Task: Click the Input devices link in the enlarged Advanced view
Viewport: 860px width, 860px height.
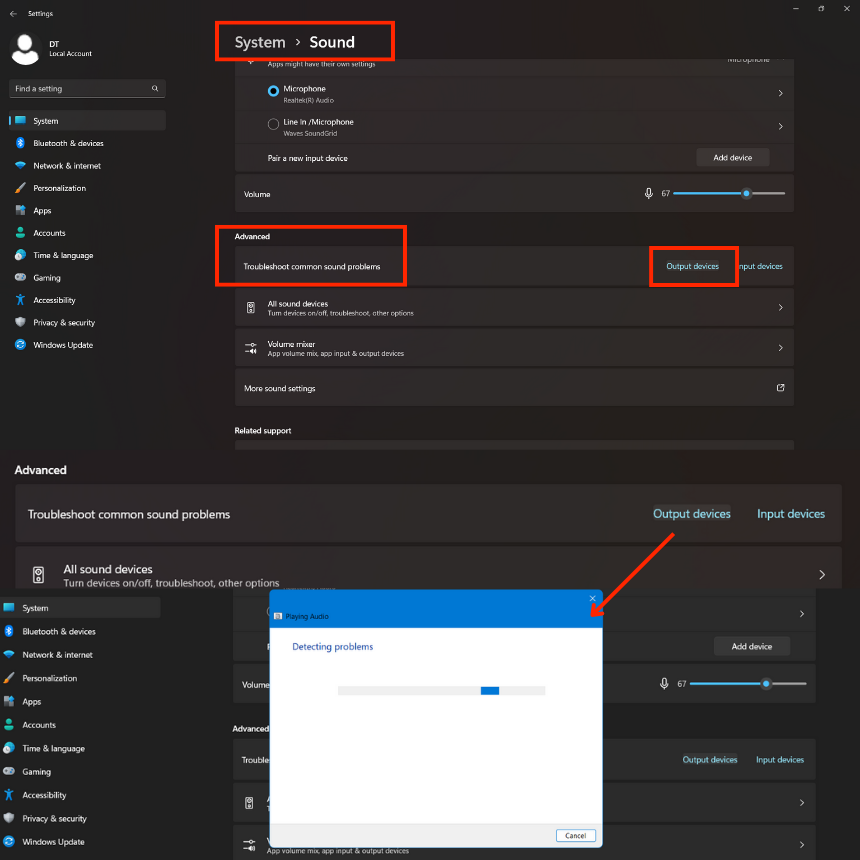Action: pyautogui.click(x=790, y=514)
